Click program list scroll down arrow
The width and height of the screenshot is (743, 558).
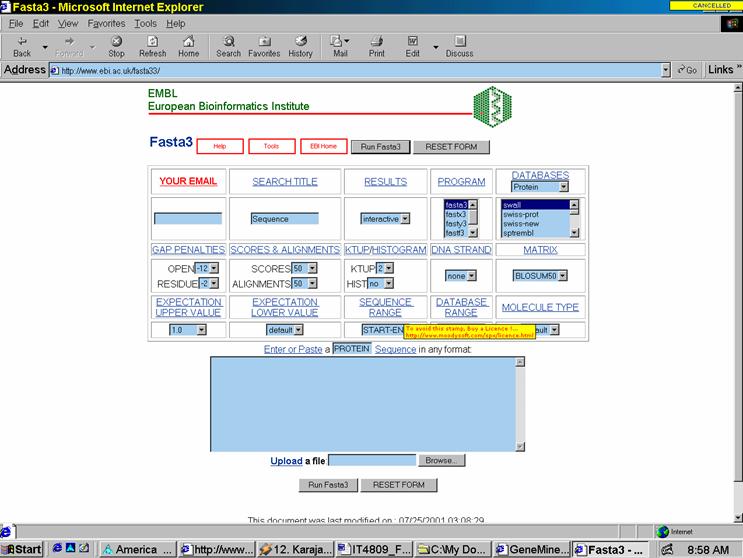point(473,233)
